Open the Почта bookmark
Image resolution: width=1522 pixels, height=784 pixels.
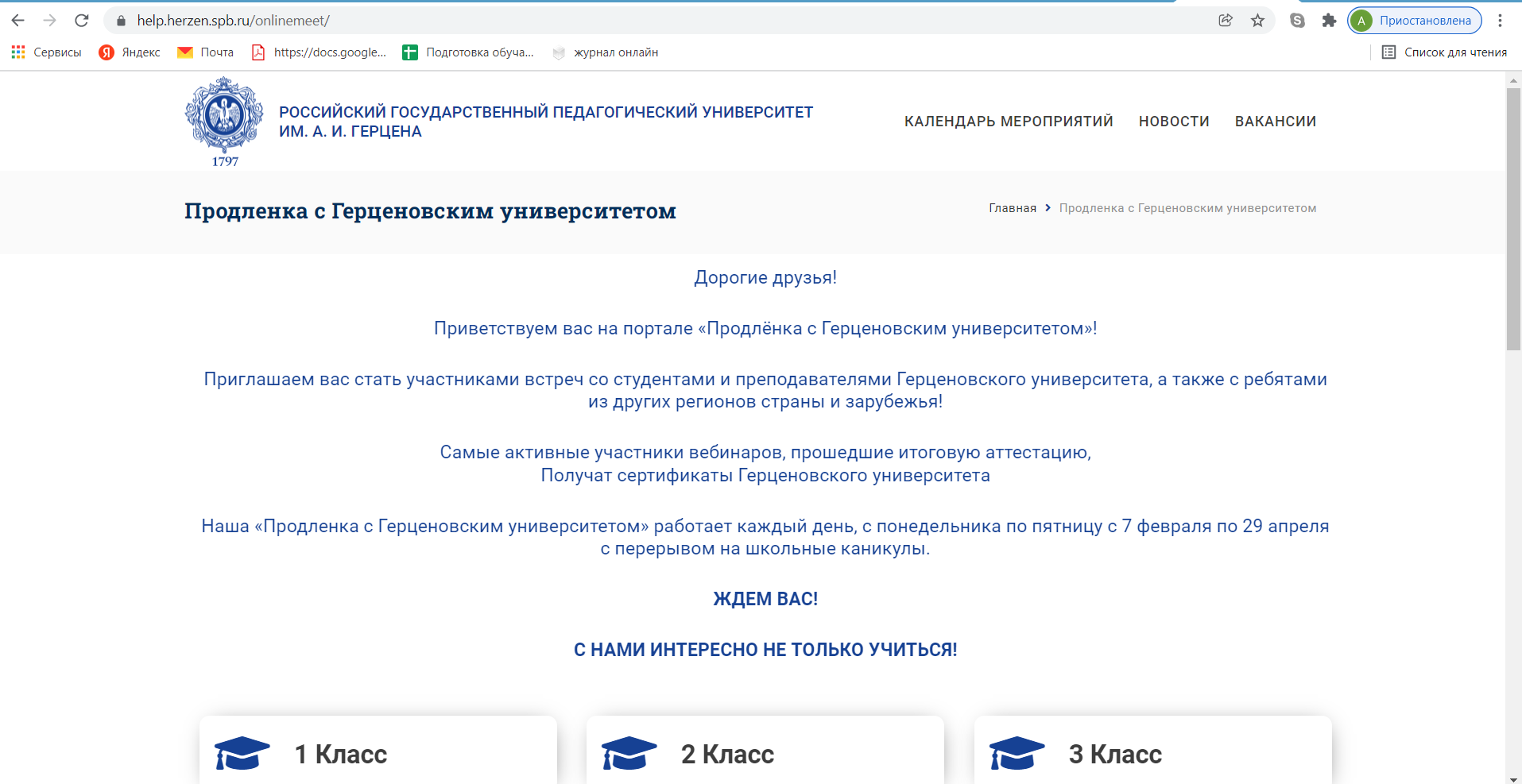[x=205, y=52]
